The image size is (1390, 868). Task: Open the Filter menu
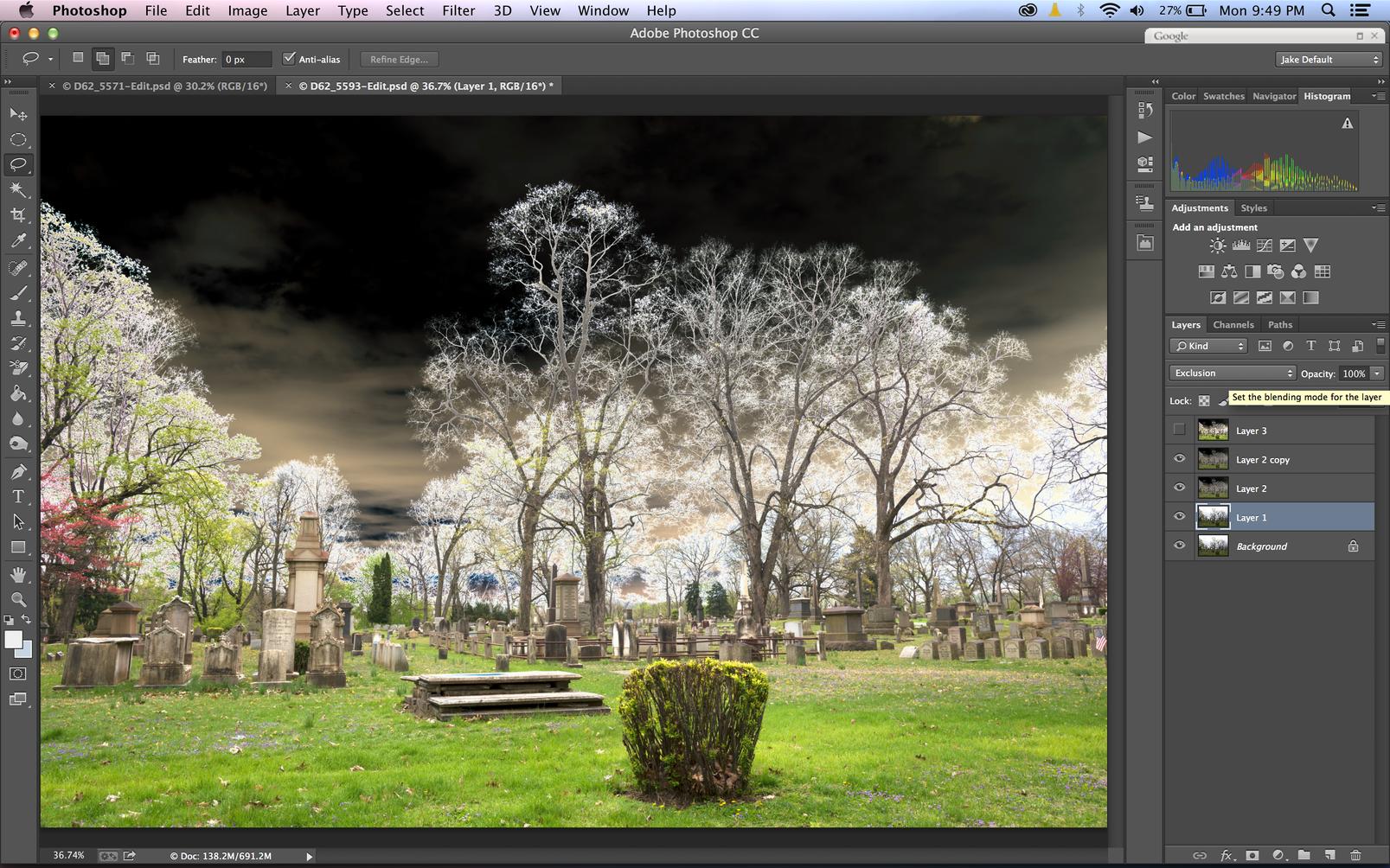[458, 10]
